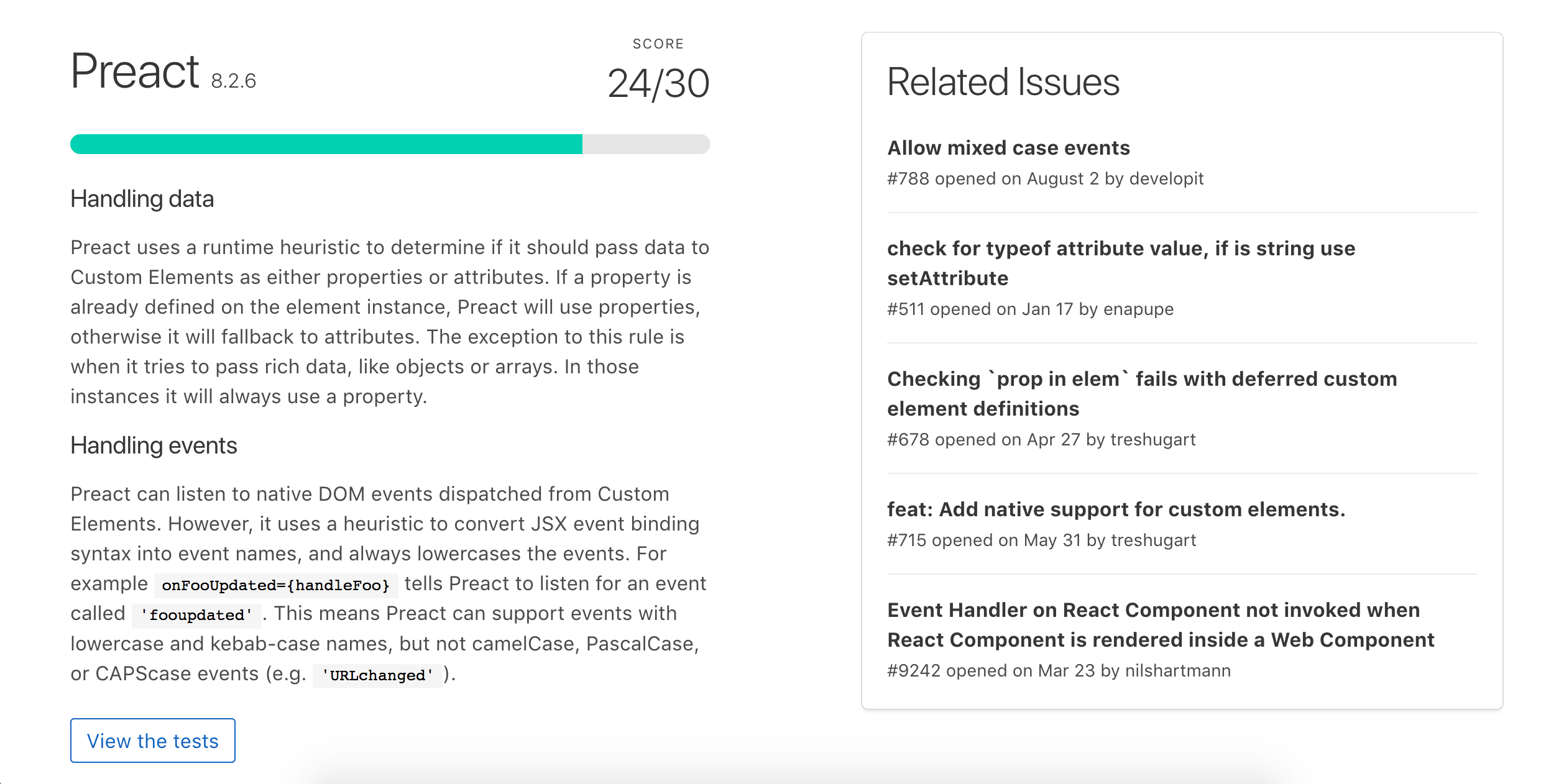
Task: Open the Event Handler on React Component issue
Action: pyautogui.click(x=1161, y=625)
